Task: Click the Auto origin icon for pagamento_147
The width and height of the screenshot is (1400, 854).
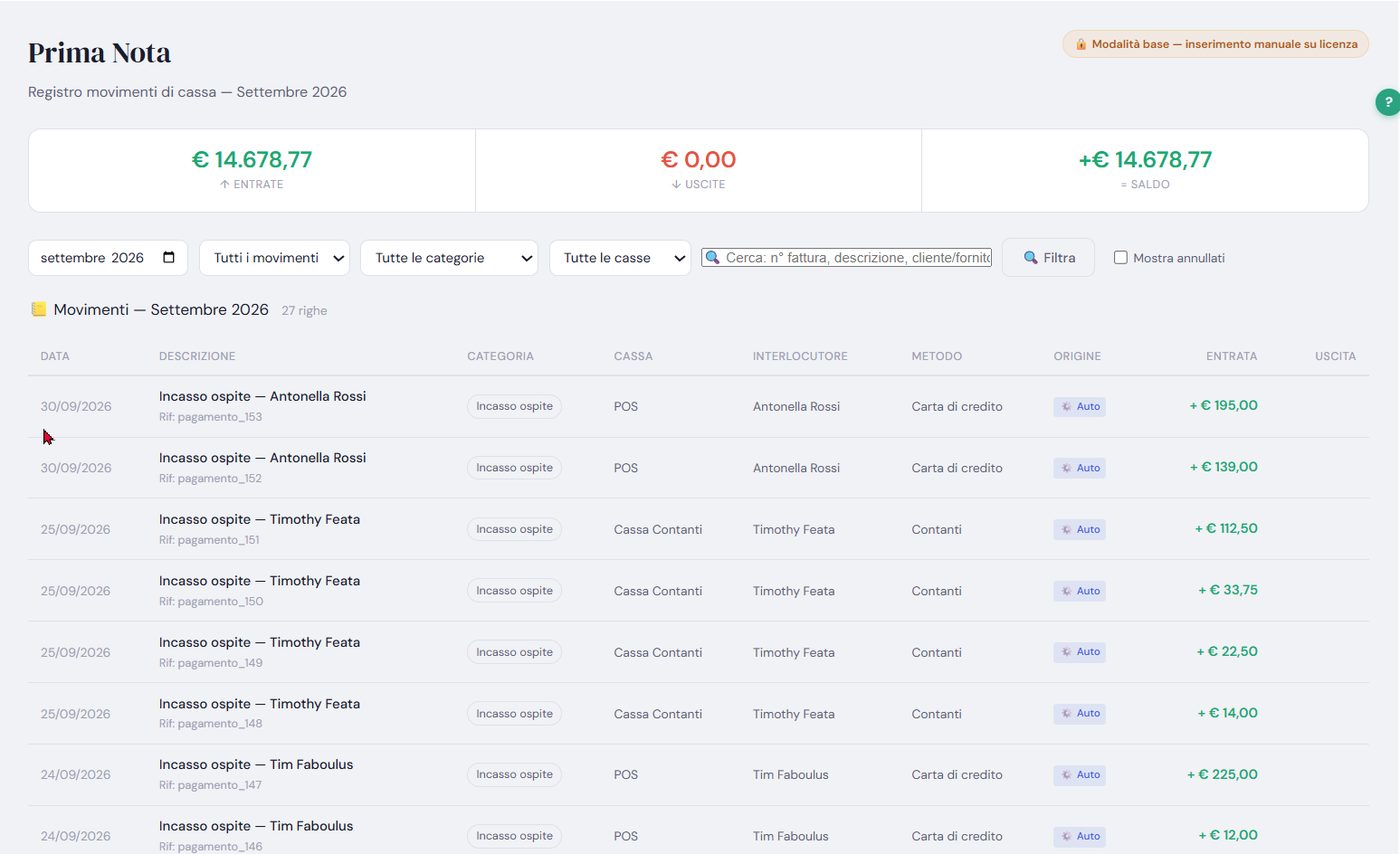Action: (1067, 775)
